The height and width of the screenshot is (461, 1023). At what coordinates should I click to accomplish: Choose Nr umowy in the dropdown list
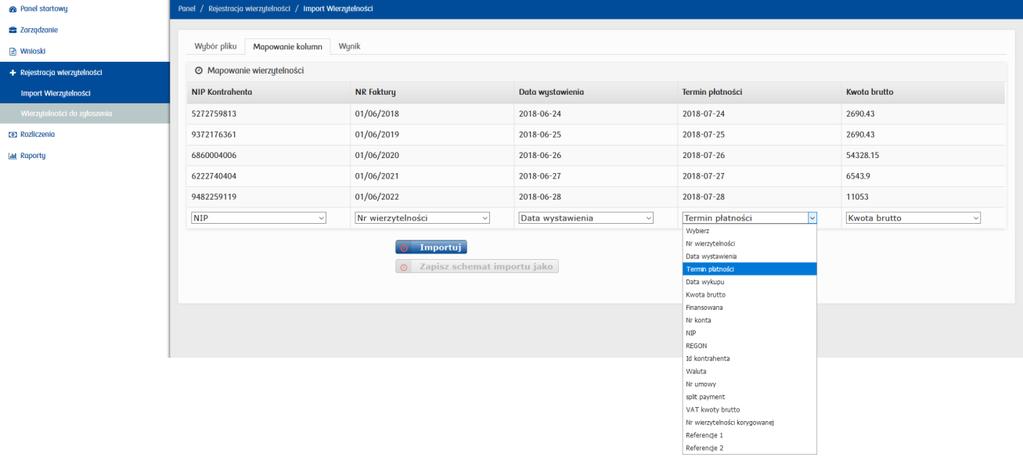(750, 384)
